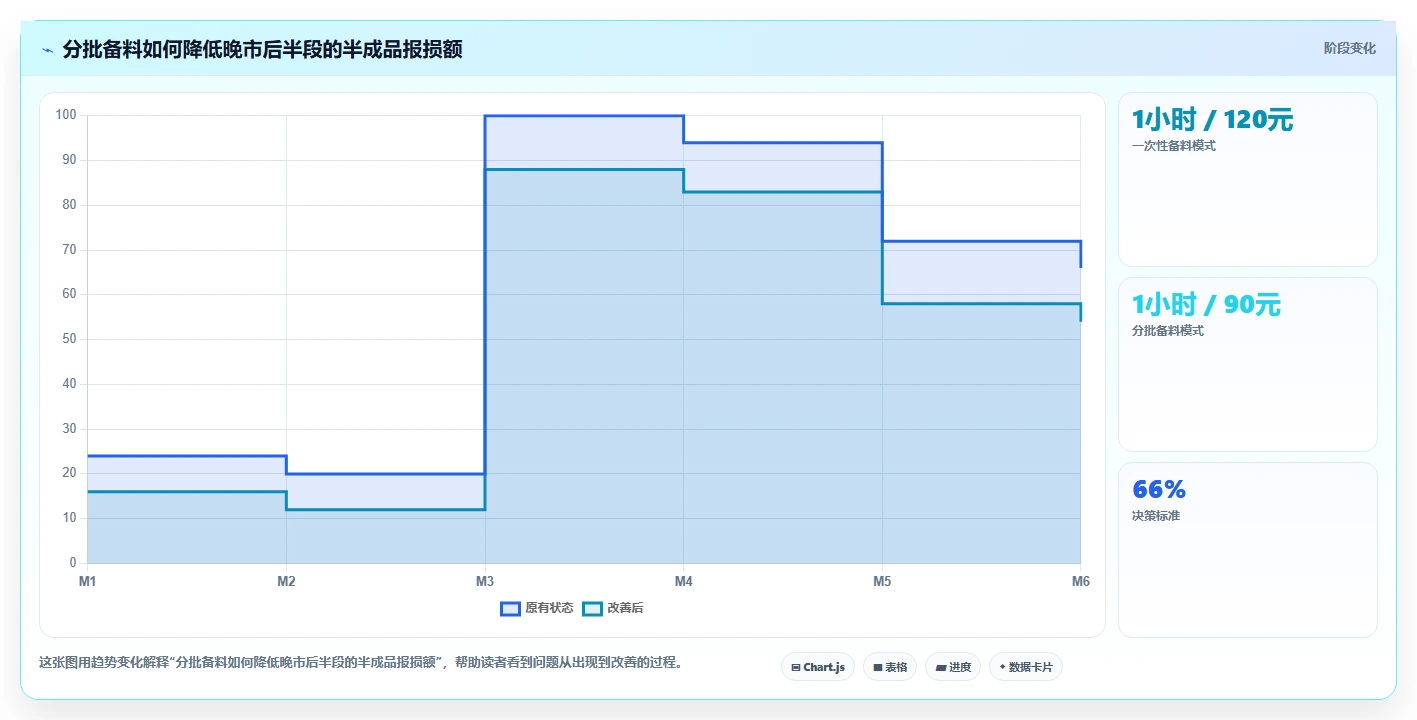The width and height of the screenshot is (1417, 720).
Task: Click the M3 x-axis label
Action: click(485, 581)
